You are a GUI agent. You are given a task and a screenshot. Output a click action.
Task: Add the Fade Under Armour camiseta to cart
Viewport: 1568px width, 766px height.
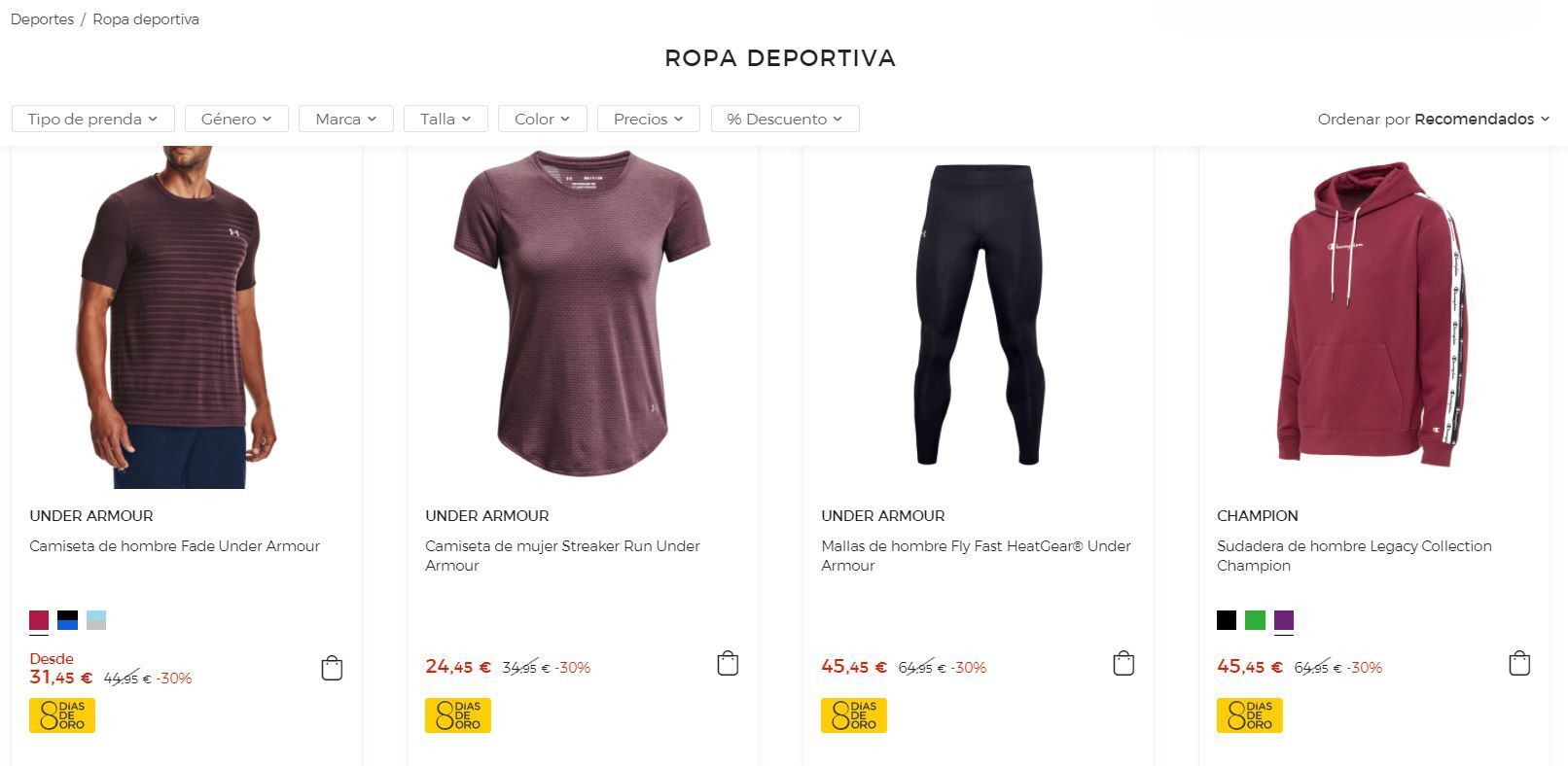pos(331,668)
